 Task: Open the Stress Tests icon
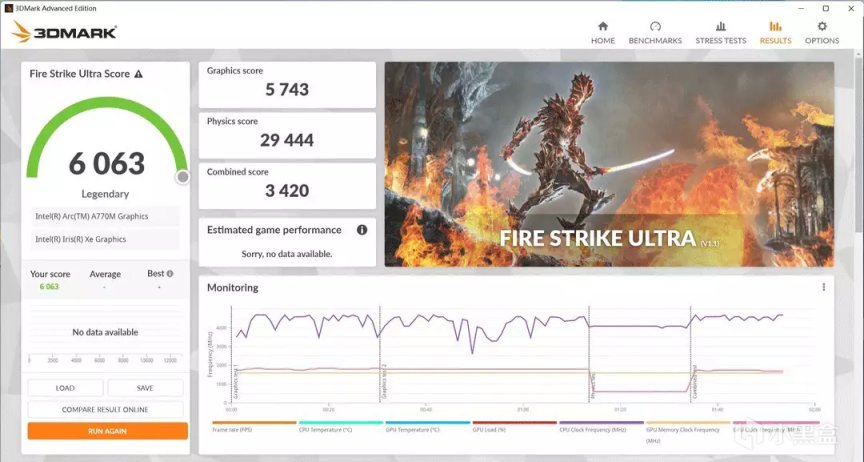(721, 26)
